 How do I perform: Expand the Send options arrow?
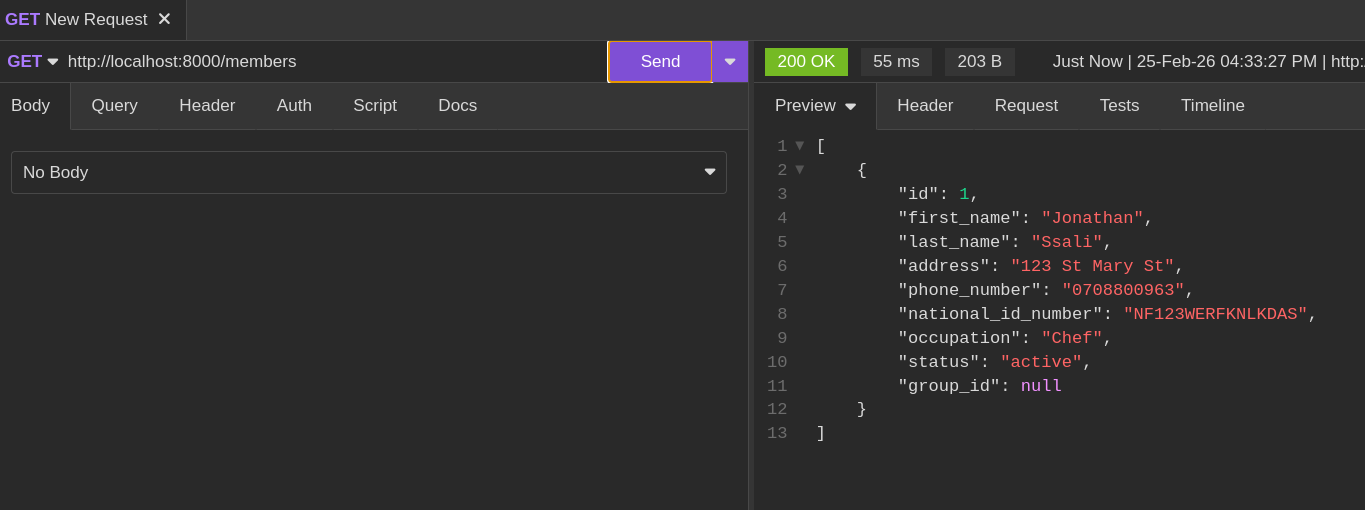tap(730, 62)
